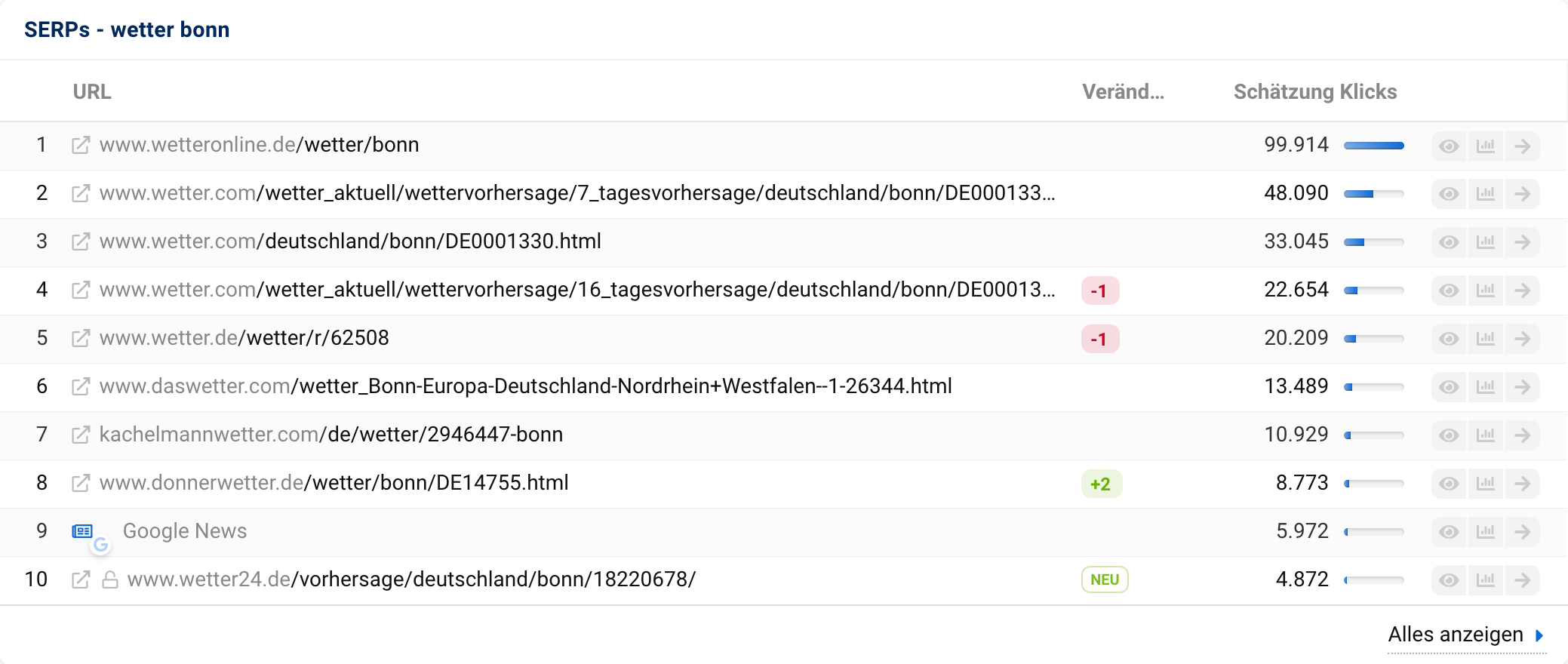
Task: Open chart icon for wetter.de row
Action: (x=1486, y=339)
